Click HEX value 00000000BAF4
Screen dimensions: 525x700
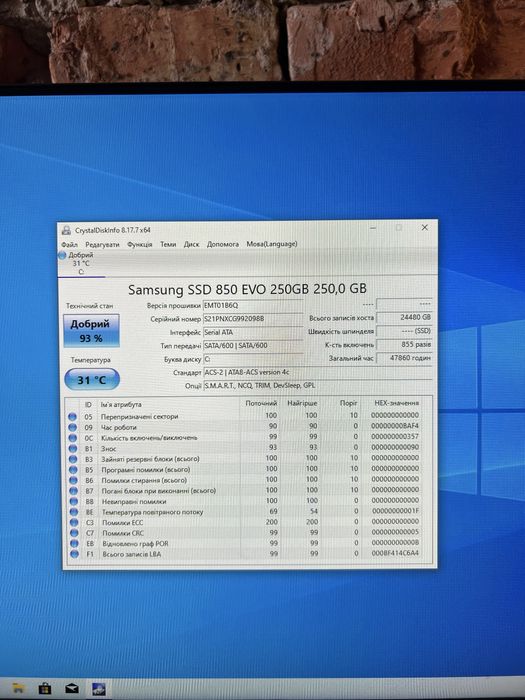[395, 426]
